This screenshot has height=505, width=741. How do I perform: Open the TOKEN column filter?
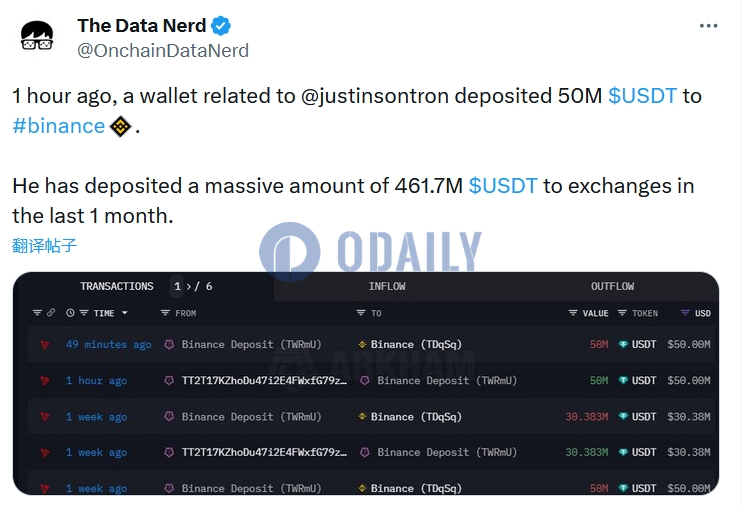click(x=623, y=313)
